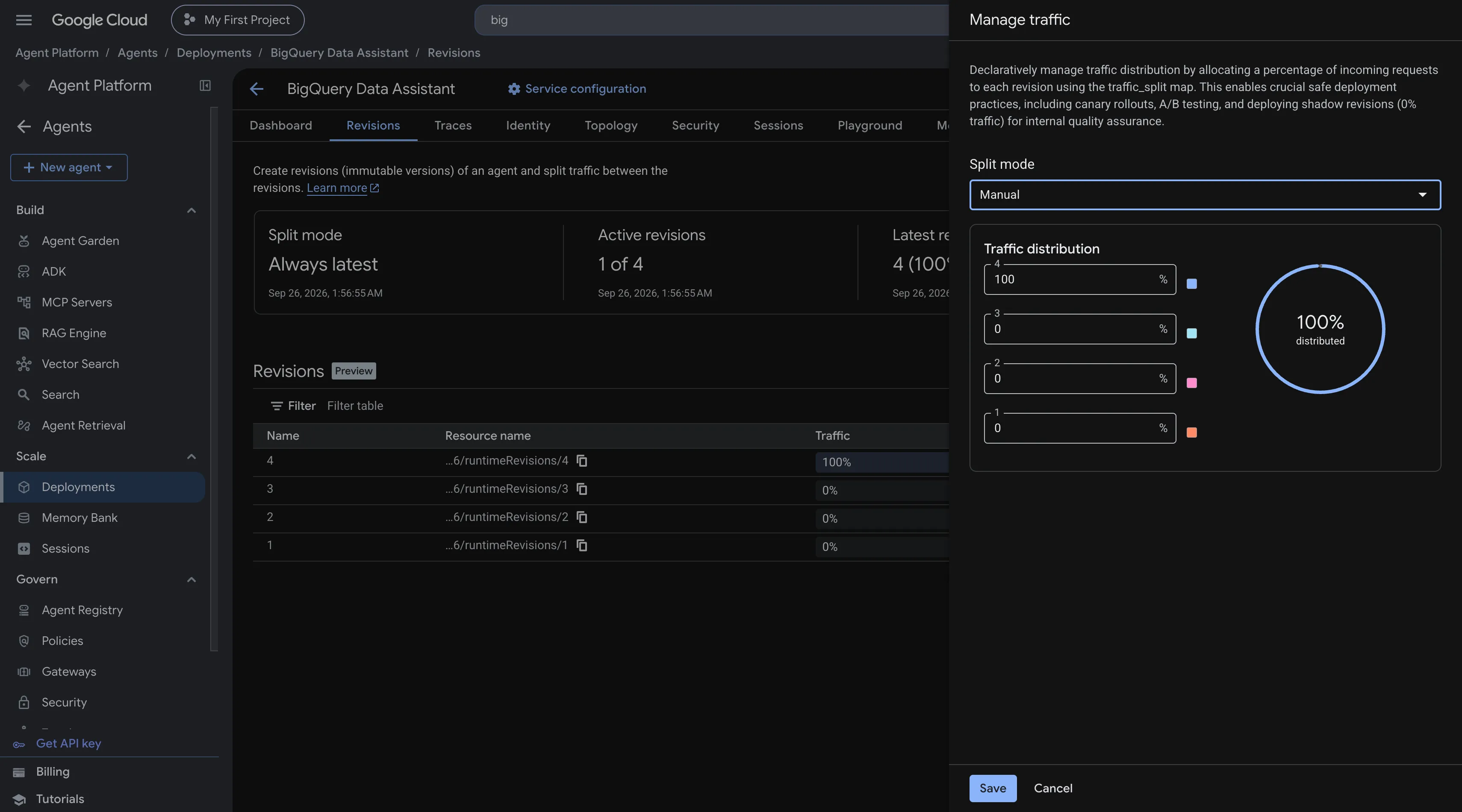
Task: Click the Agent Registry sidebar icon
Action: (24, 611)
